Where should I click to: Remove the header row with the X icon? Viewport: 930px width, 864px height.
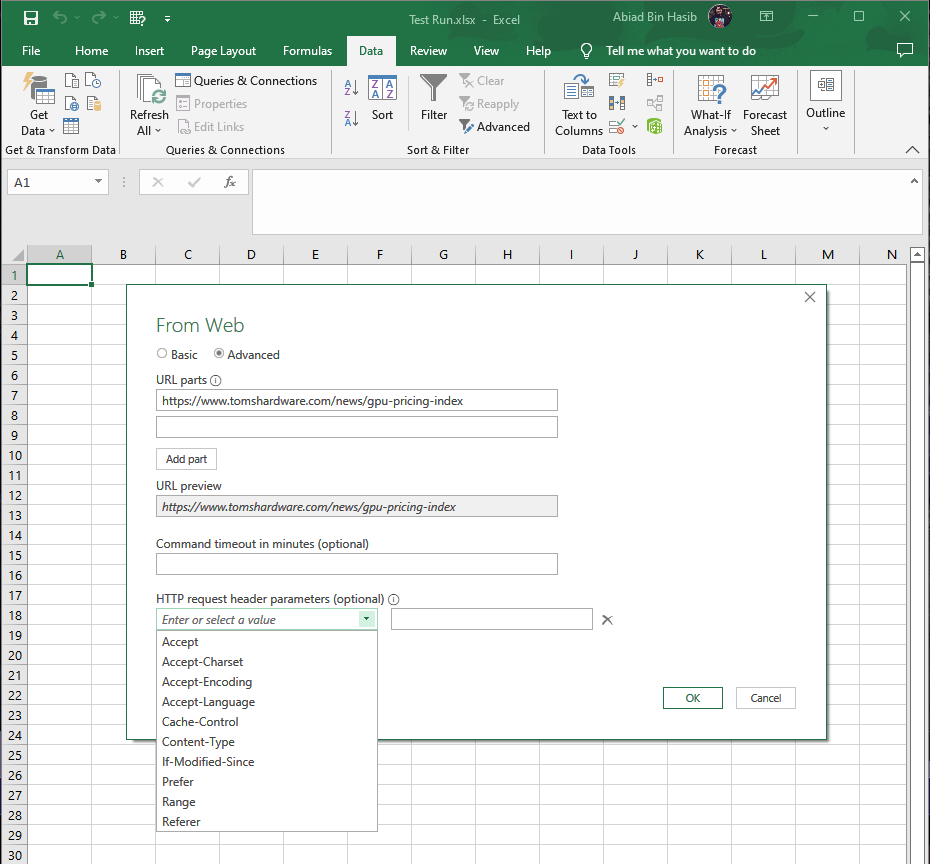click(x=607, y=620)
